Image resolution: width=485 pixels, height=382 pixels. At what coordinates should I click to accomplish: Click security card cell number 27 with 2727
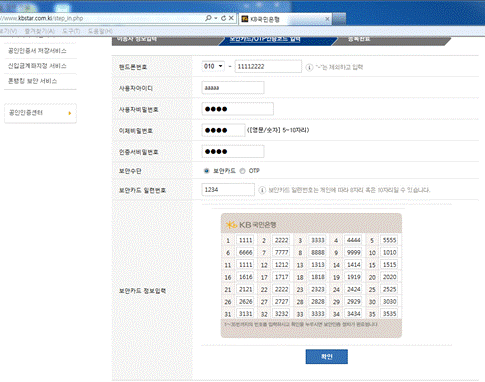tap(281, 301)
